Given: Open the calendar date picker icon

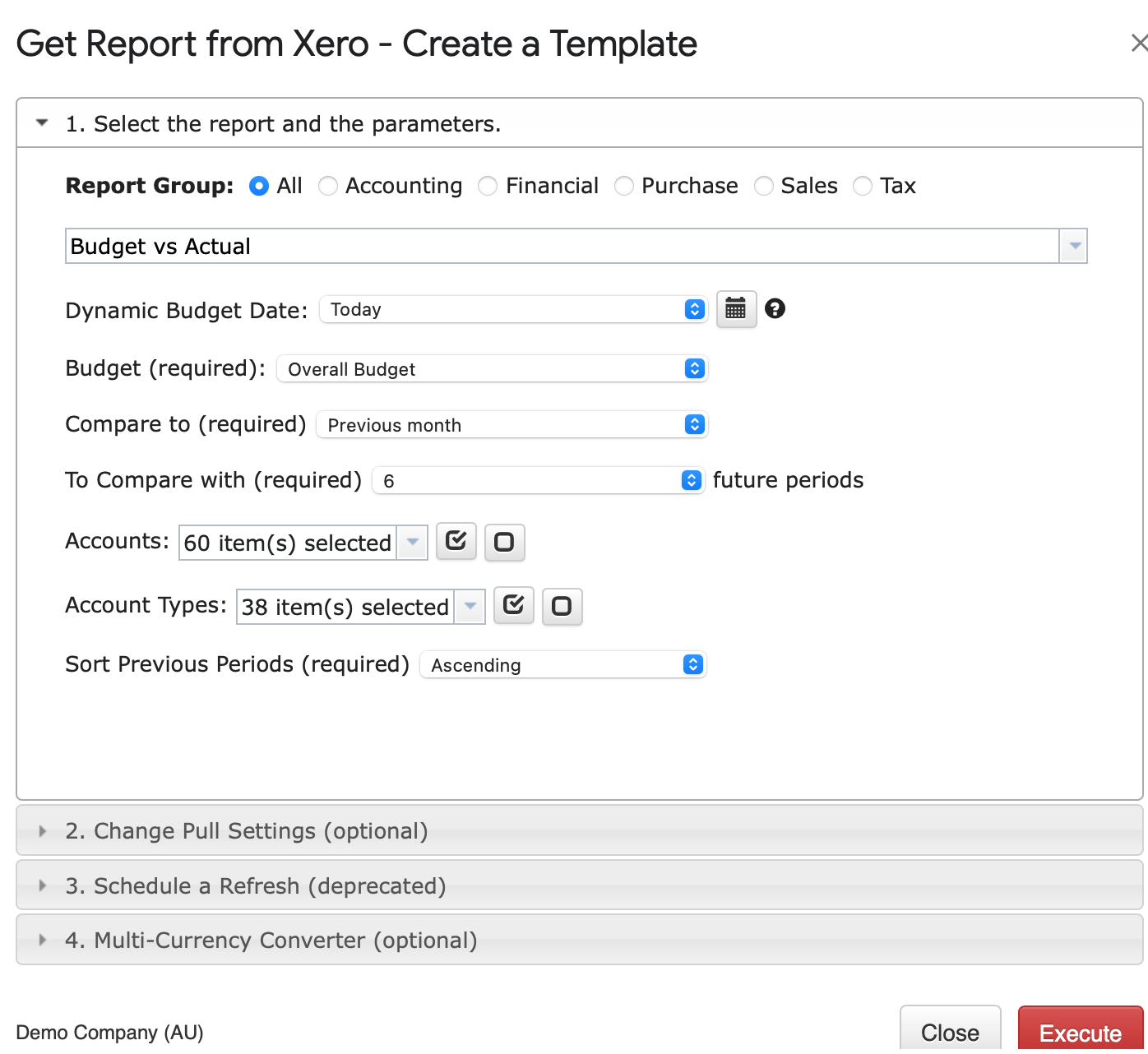Looking at the screenshot, I should pyautogui.click(x=736, y=309).
